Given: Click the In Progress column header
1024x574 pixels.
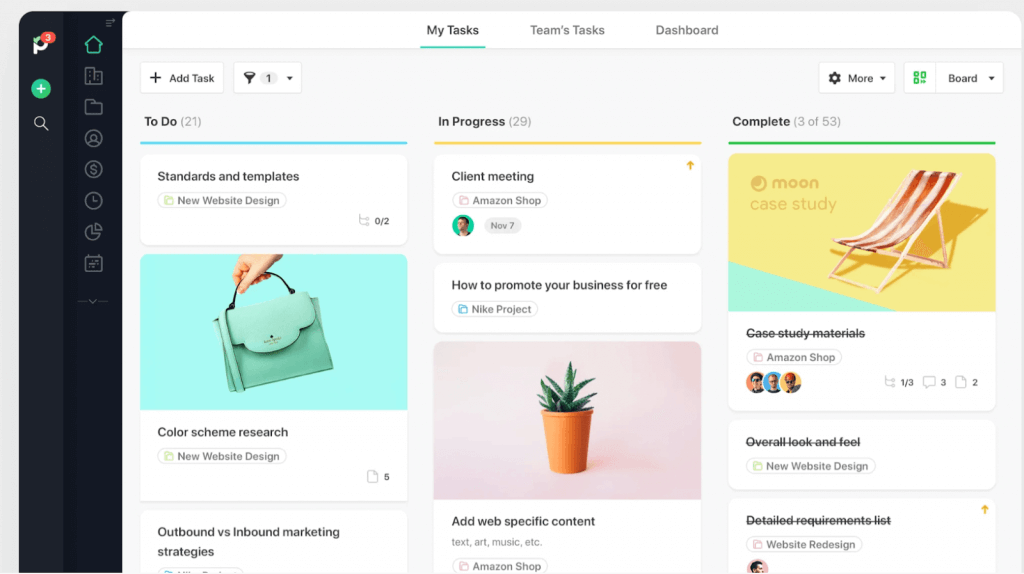Looking at the screenshot, I should coord(485,121).
